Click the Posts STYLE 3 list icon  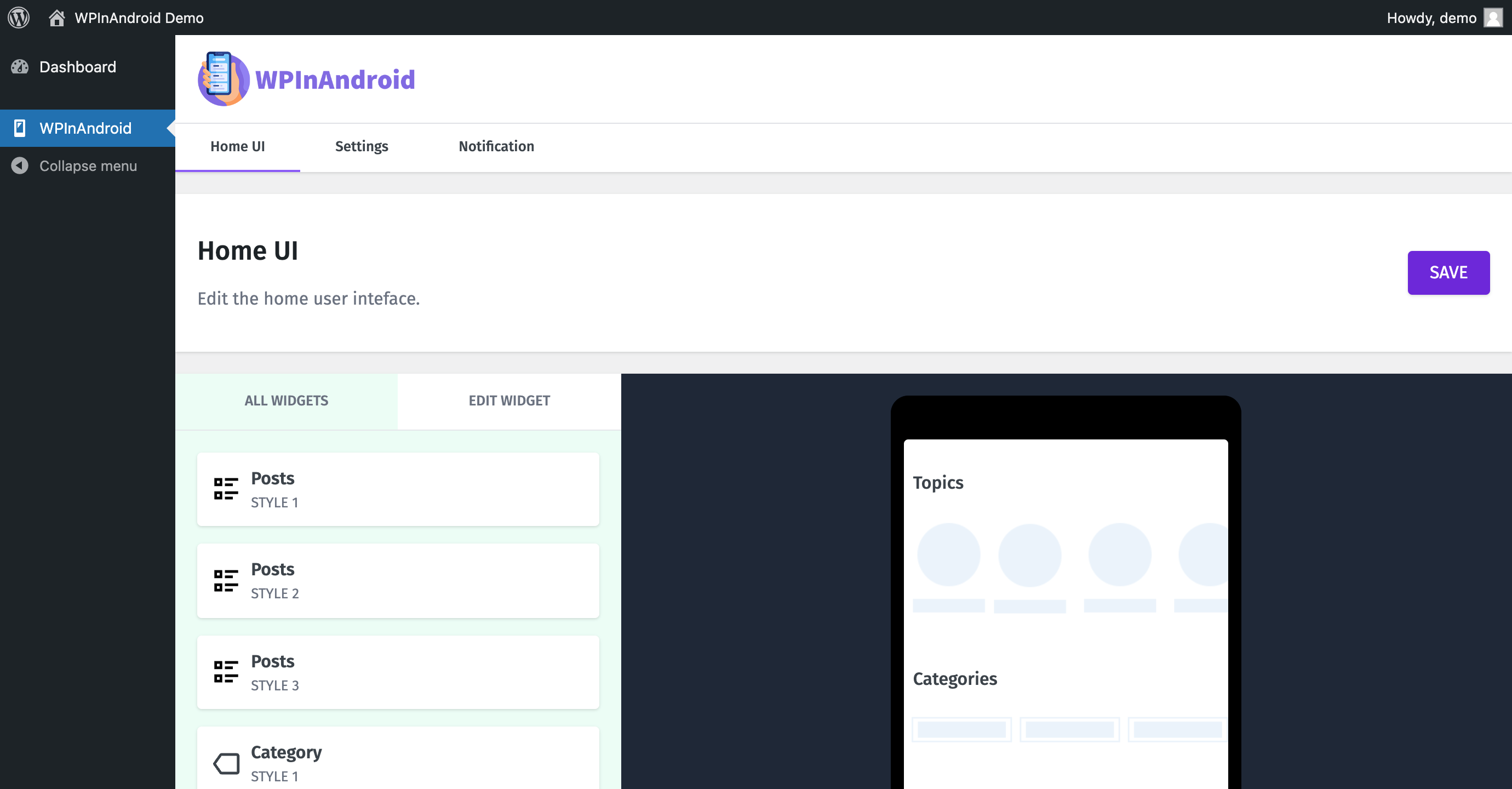coord(226,672)
